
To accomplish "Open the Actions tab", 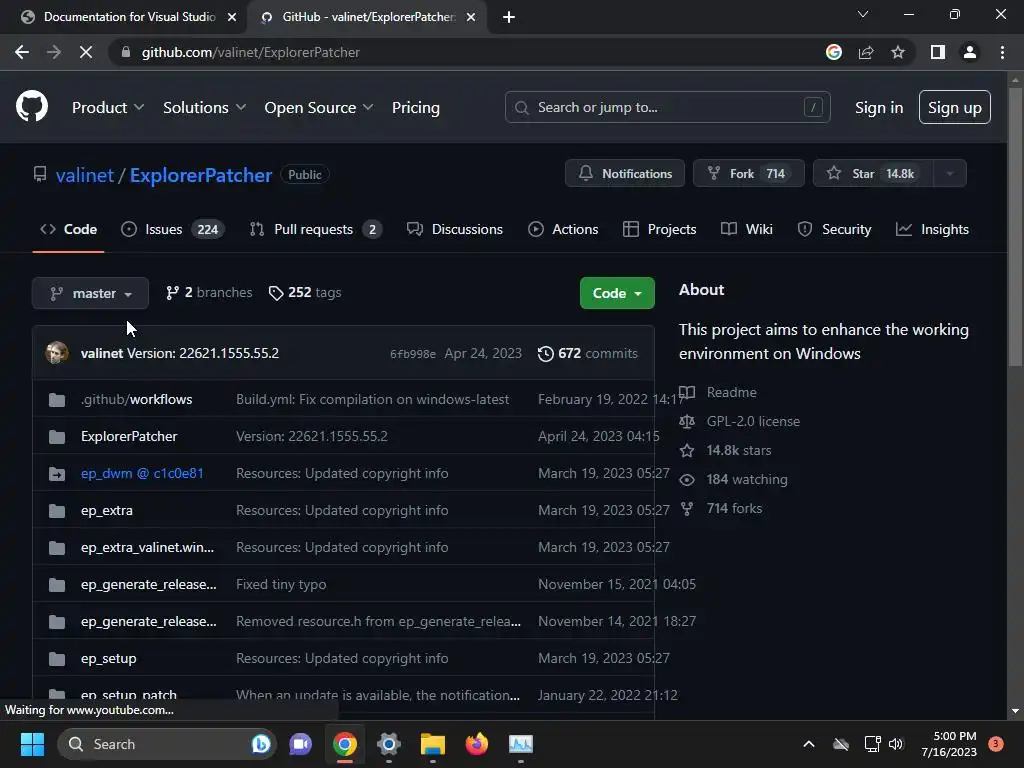I will pos(563,229).
